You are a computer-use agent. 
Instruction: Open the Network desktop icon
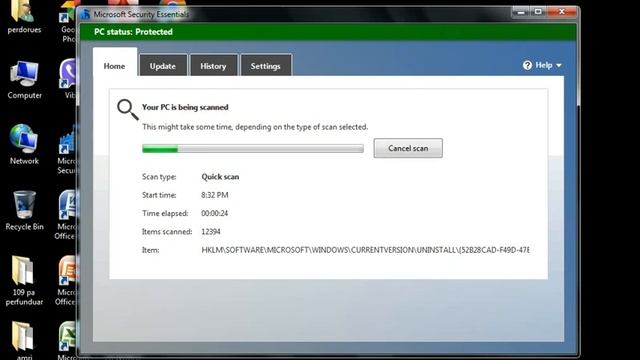24,144
